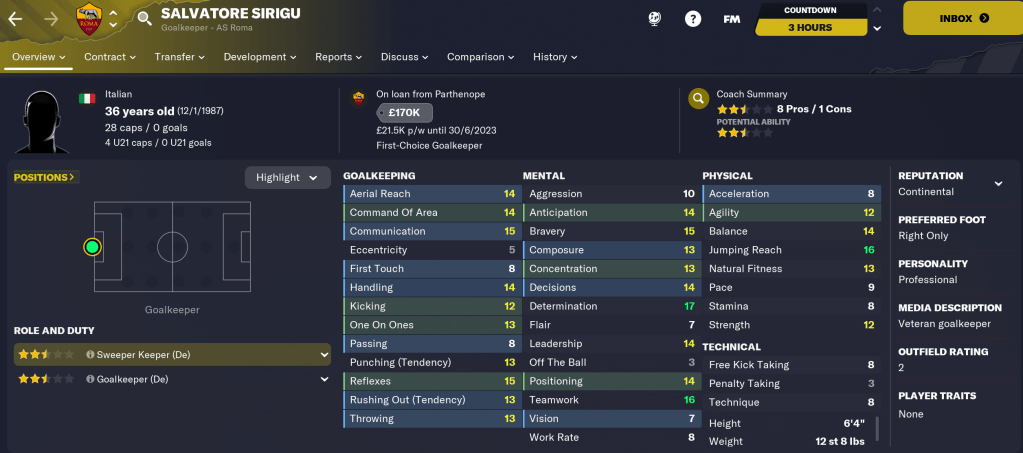Open the Positions link

[46, 177]
